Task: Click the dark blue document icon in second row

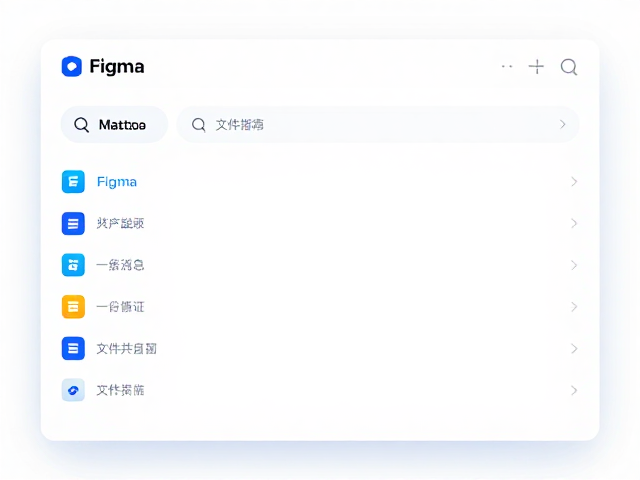Action: pos(73,224)
